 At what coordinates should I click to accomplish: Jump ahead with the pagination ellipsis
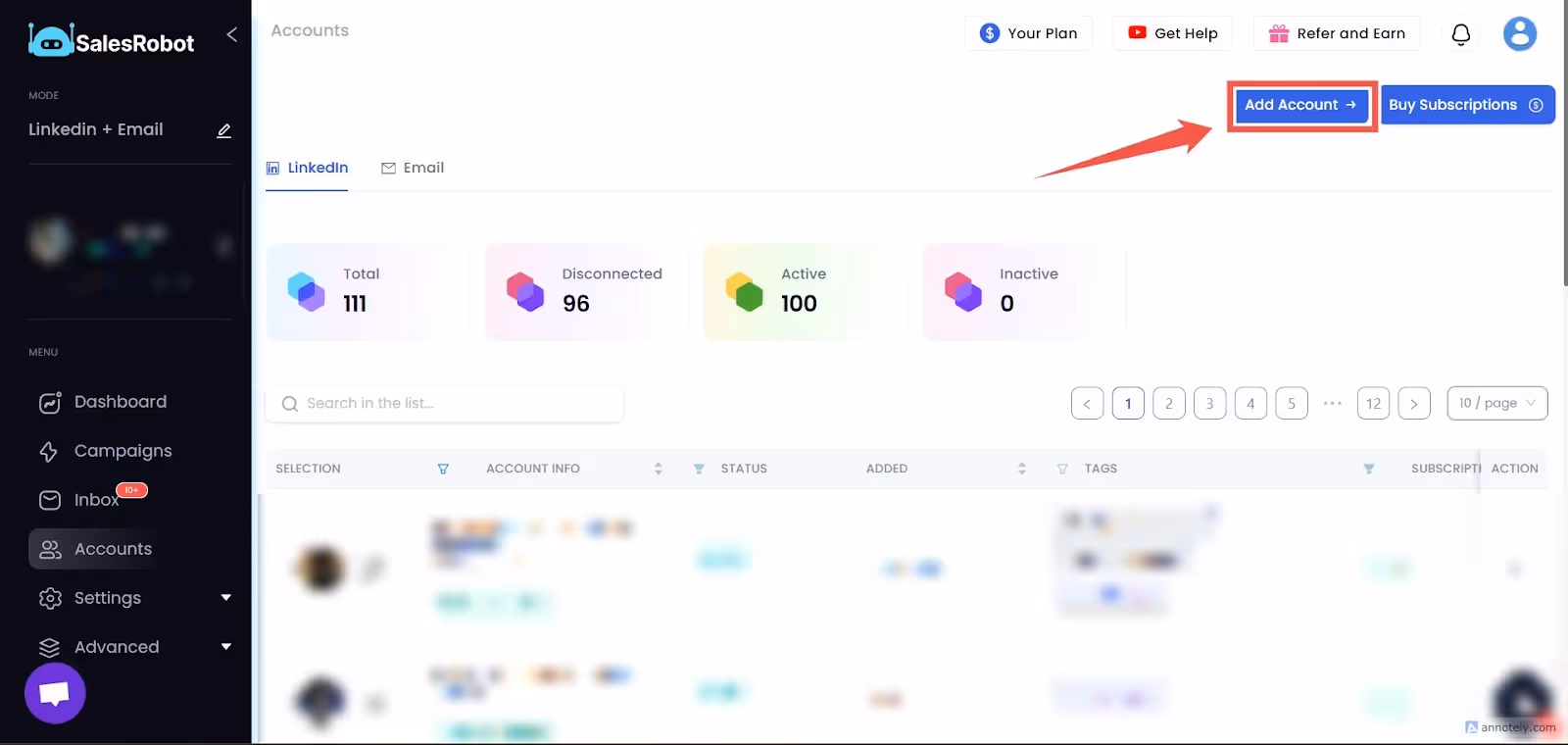click(1333, 404)
